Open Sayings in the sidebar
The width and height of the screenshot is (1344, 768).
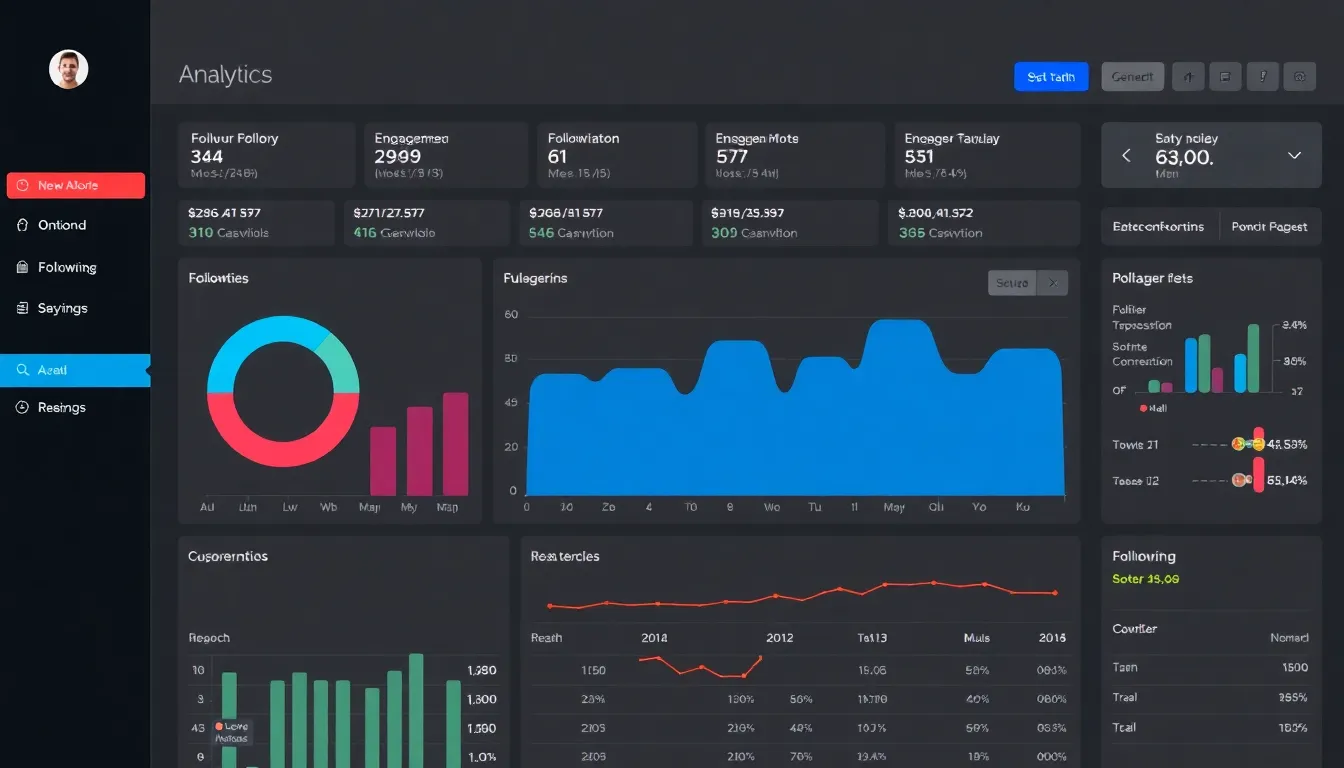[62, 309]
